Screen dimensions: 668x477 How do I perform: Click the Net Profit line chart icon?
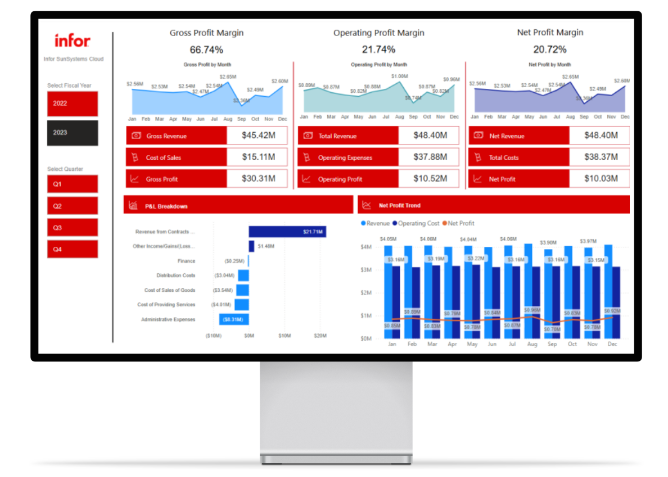pos(477,179)
